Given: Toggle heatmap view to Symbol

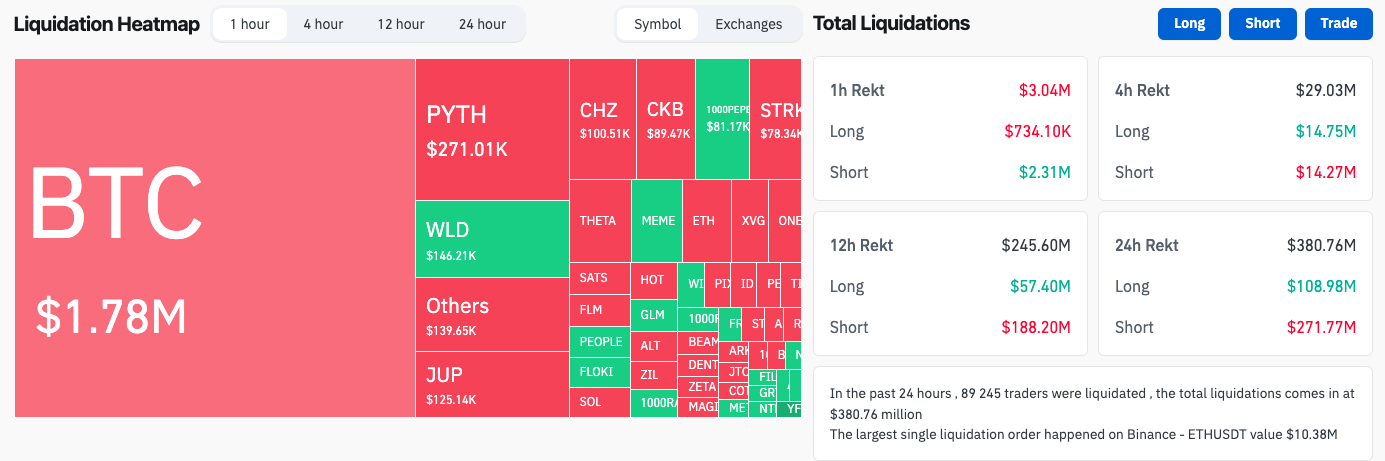Looking at the screenshot, I should point(657,24).
